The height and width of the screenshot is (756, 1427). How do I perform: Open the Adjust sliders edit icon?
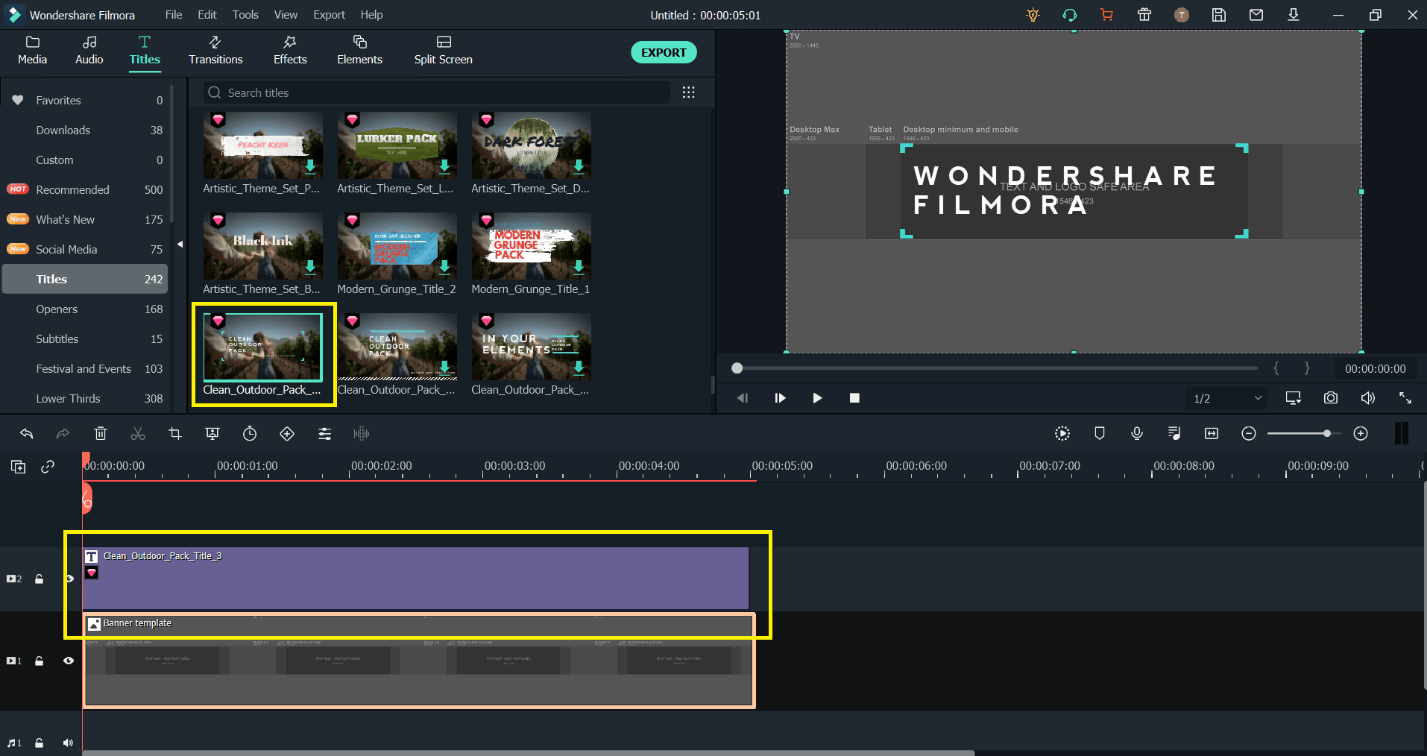(x=325, y=433)
